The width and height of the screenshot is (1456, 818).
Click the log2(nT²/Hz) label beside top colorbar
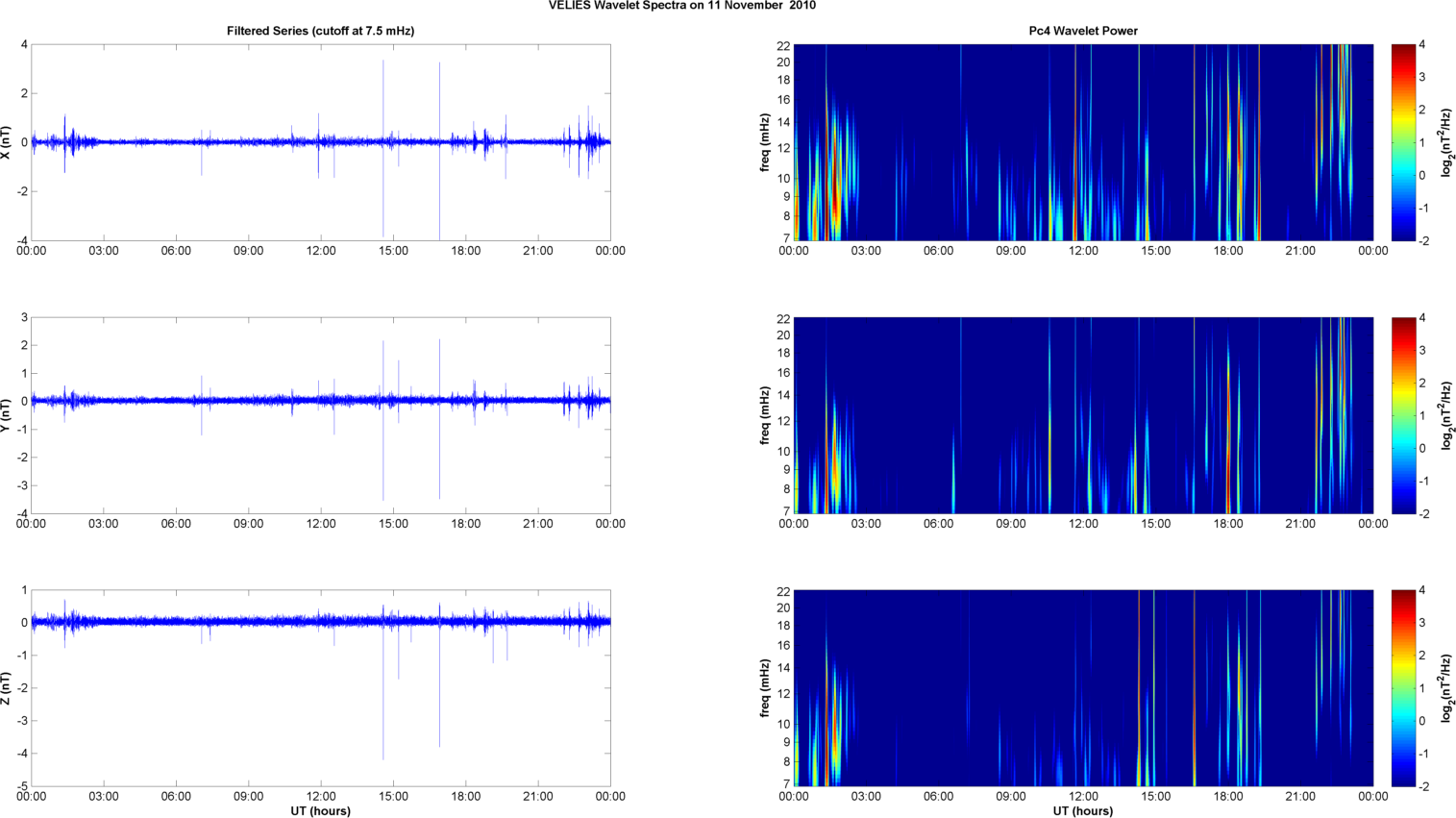(x=1446, y=142)
